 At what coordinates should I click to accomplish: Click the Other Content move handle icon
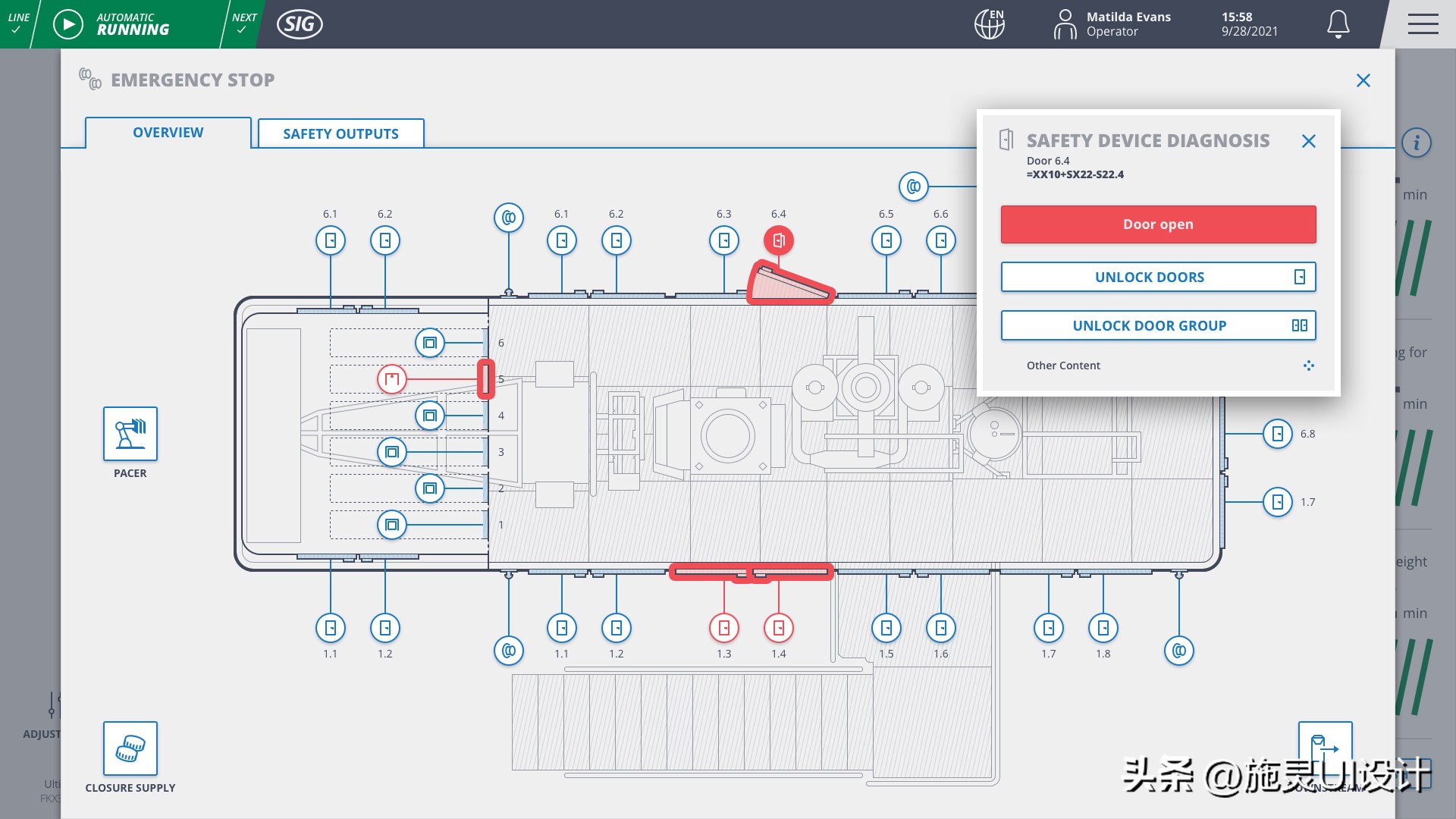pos(1309,366)
